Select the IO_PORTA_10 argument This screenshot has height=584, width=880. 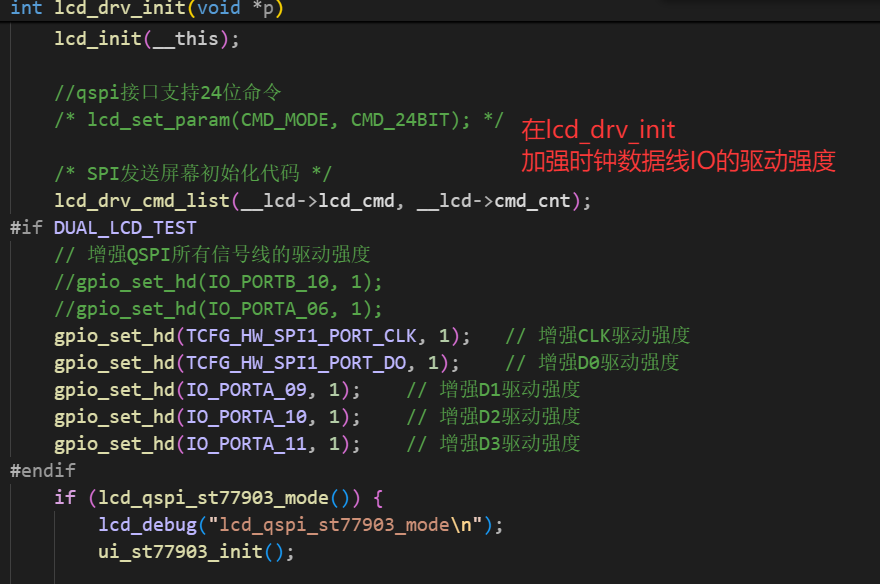[246, 416]
